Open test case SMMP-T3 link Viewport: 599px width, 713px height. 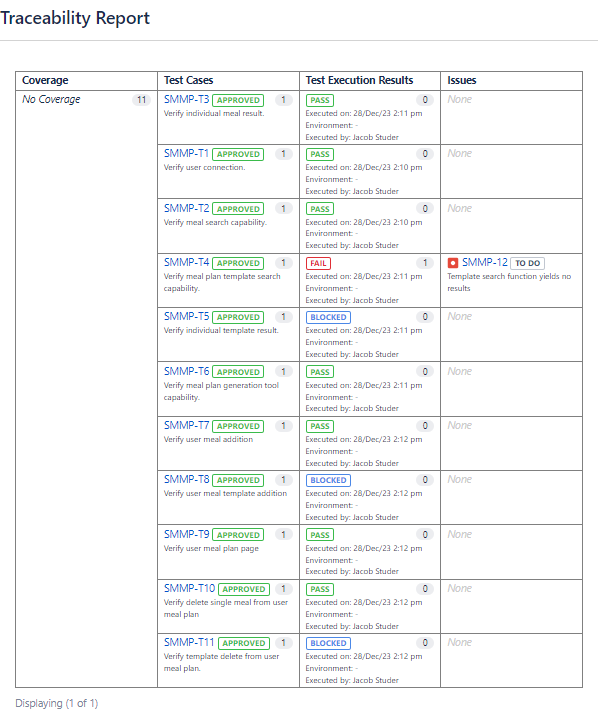[x=186, y=100]
